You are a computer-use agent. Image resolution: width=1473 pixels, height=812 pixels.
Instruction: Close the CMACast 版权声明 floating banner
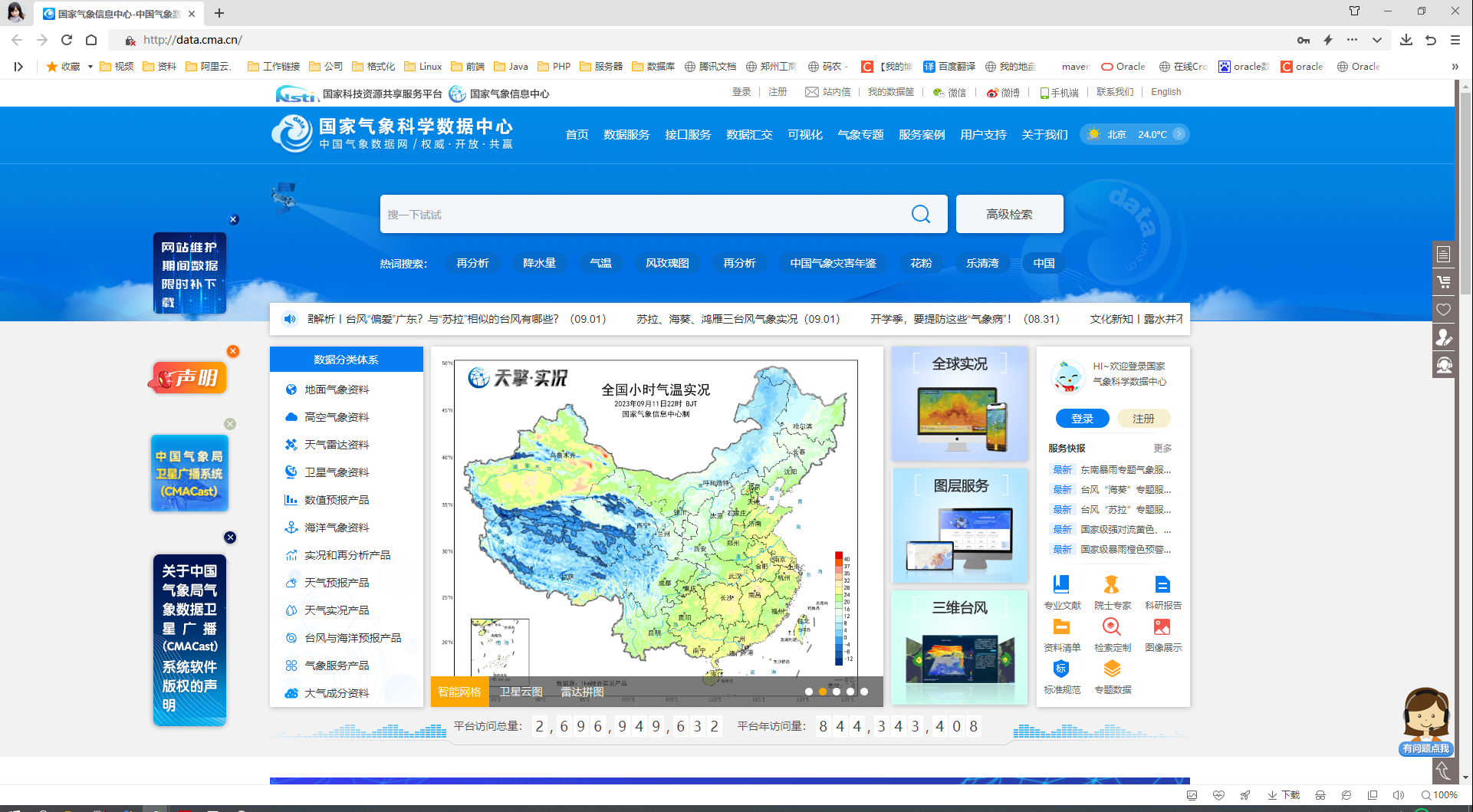[x=230, y=537]
